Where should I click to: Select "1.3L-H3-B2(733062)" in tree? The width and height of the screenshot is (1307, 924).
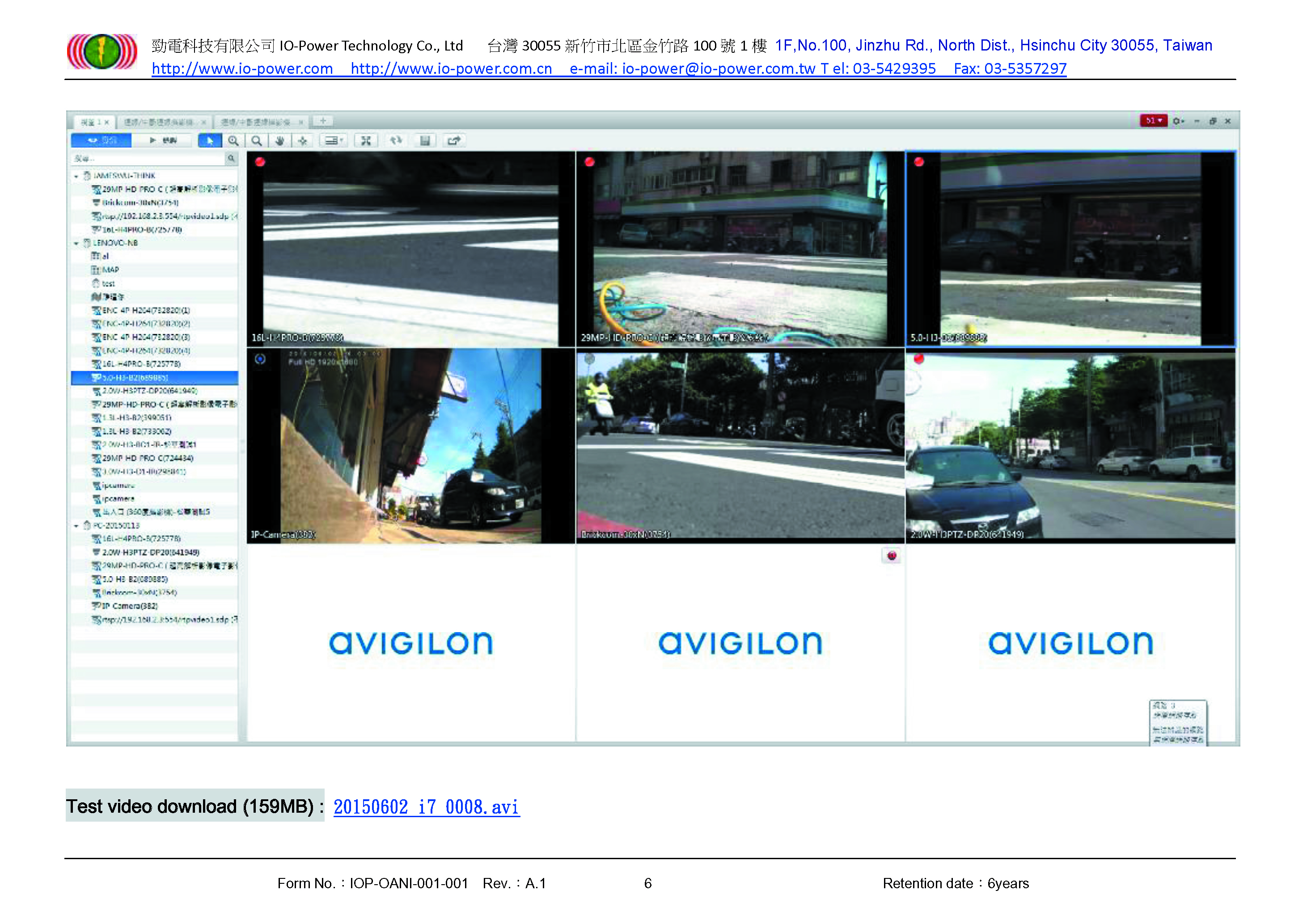pos(154,431)
